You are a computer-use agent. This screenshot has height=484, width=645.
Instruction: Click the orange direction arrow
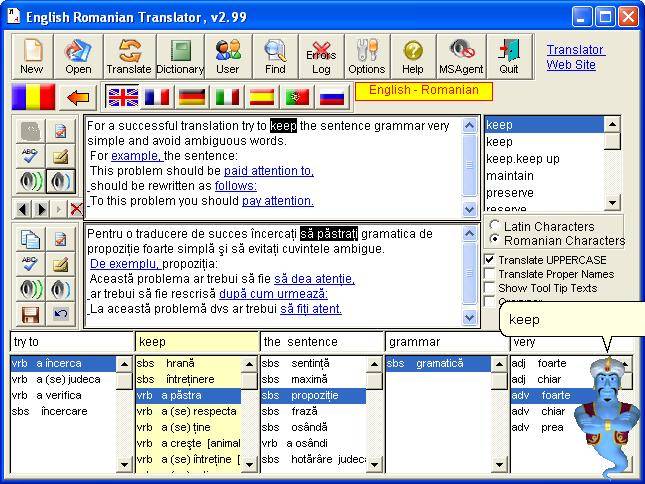coord(78,98)
